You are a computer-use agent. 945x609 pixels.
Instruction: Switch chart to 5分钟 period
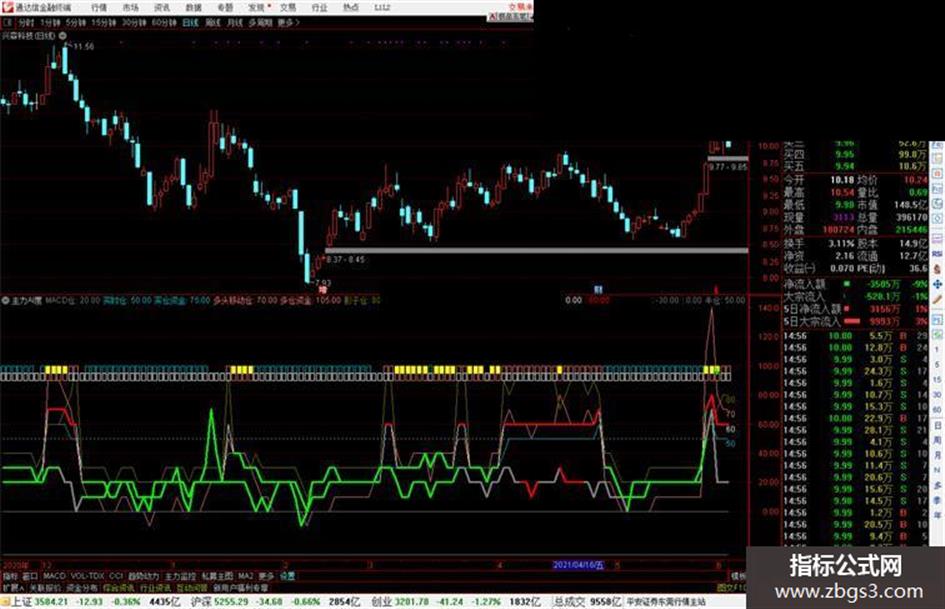pyautogui.click(x=76, y=22)
